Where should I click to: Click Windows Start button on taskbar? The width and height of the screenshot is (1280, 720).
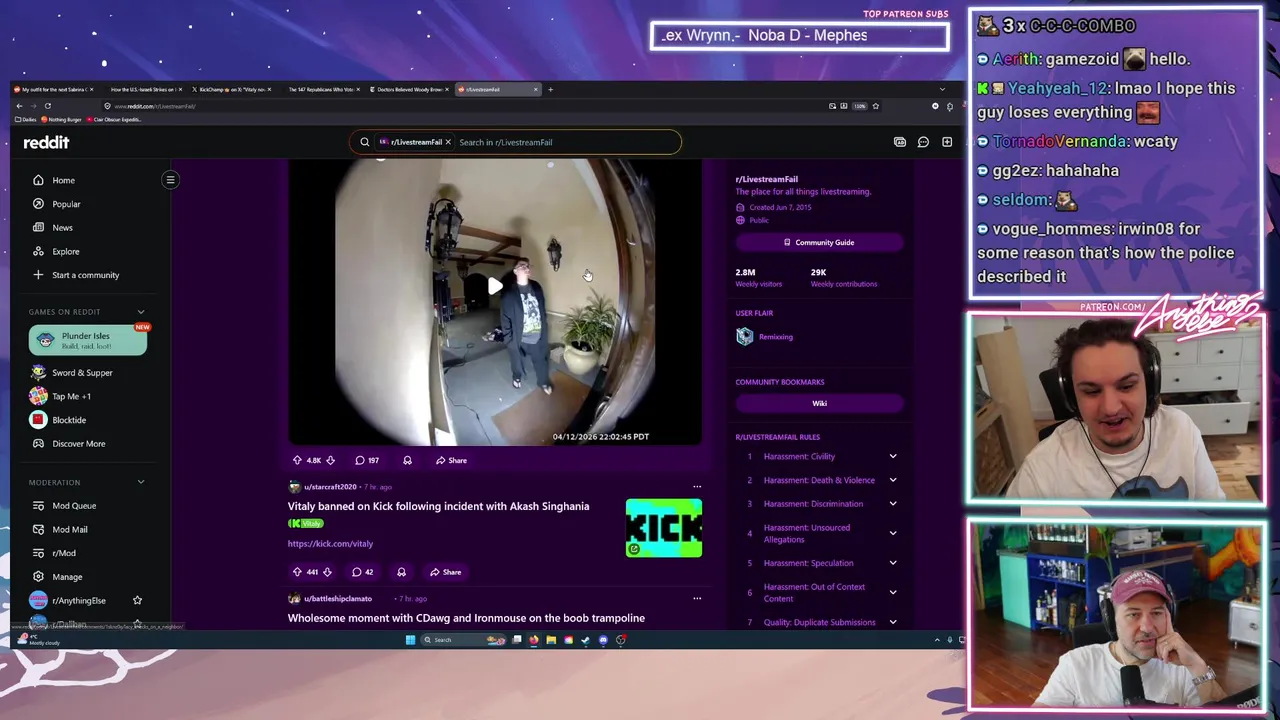410,640
